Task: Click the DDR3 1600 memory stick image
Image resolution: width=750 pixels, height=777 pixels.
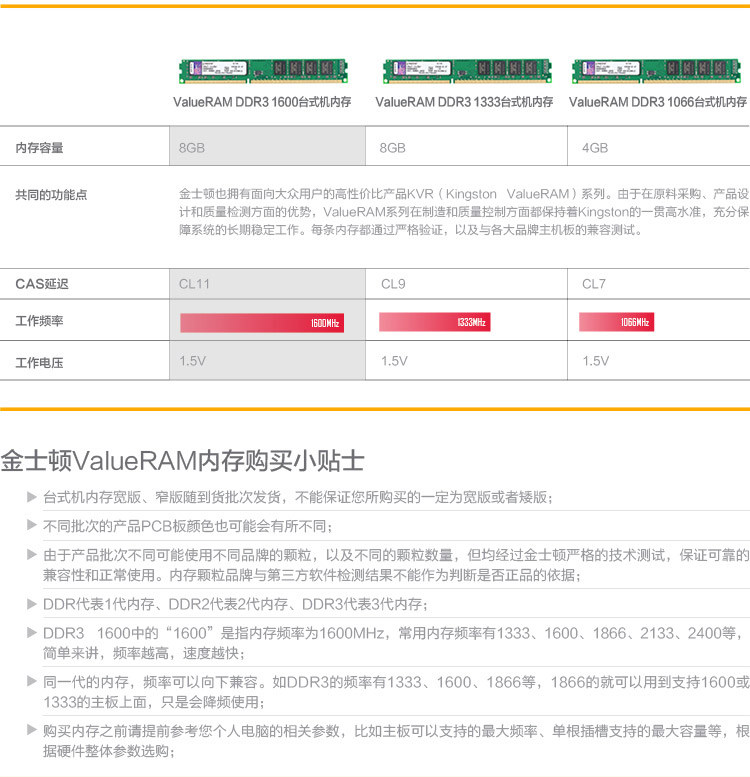Action: tap(263, 71)
